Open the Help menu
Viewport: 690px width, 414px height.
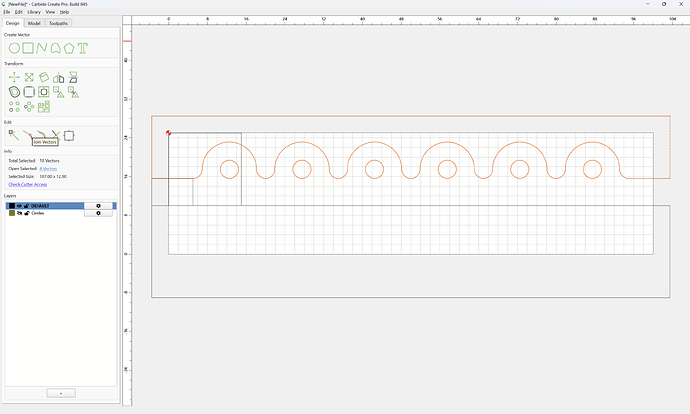point(64,12)
